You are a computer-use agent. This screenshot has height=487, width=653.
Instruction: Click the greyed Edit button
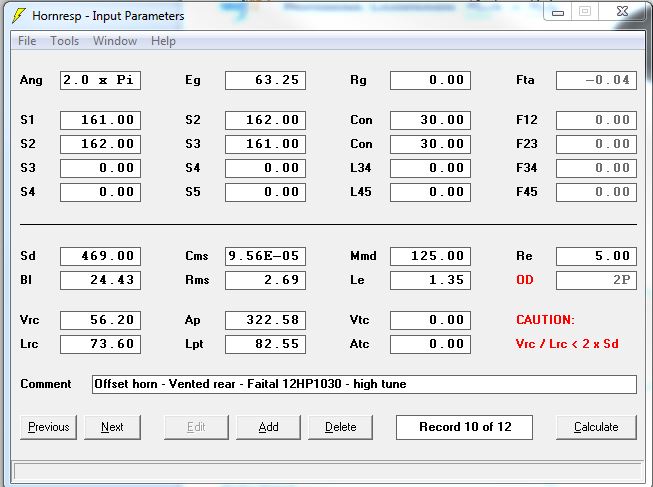(196, 427)
